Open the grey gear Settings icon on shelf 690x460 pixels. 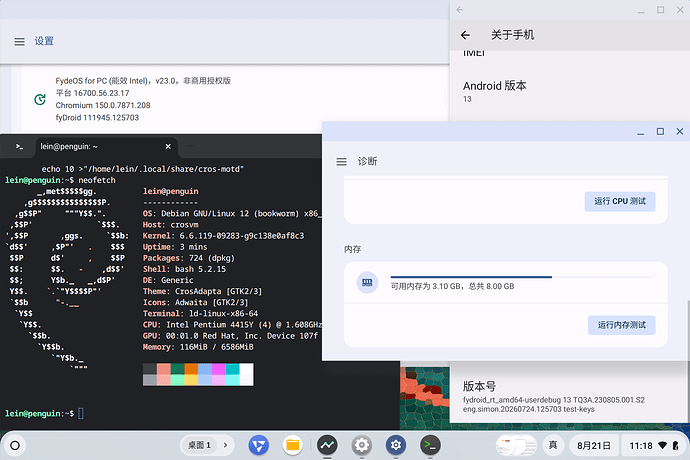[x=362, y=445]
